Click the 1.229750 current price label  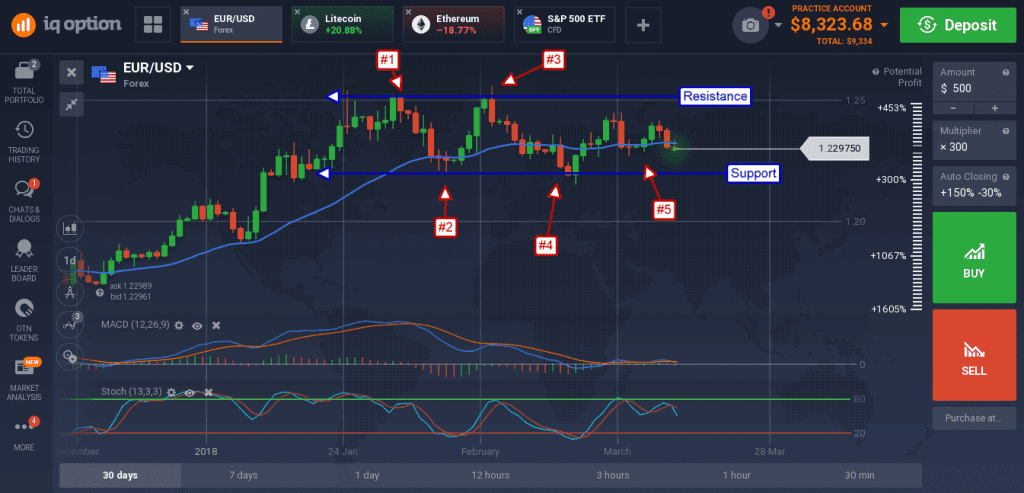835,149
